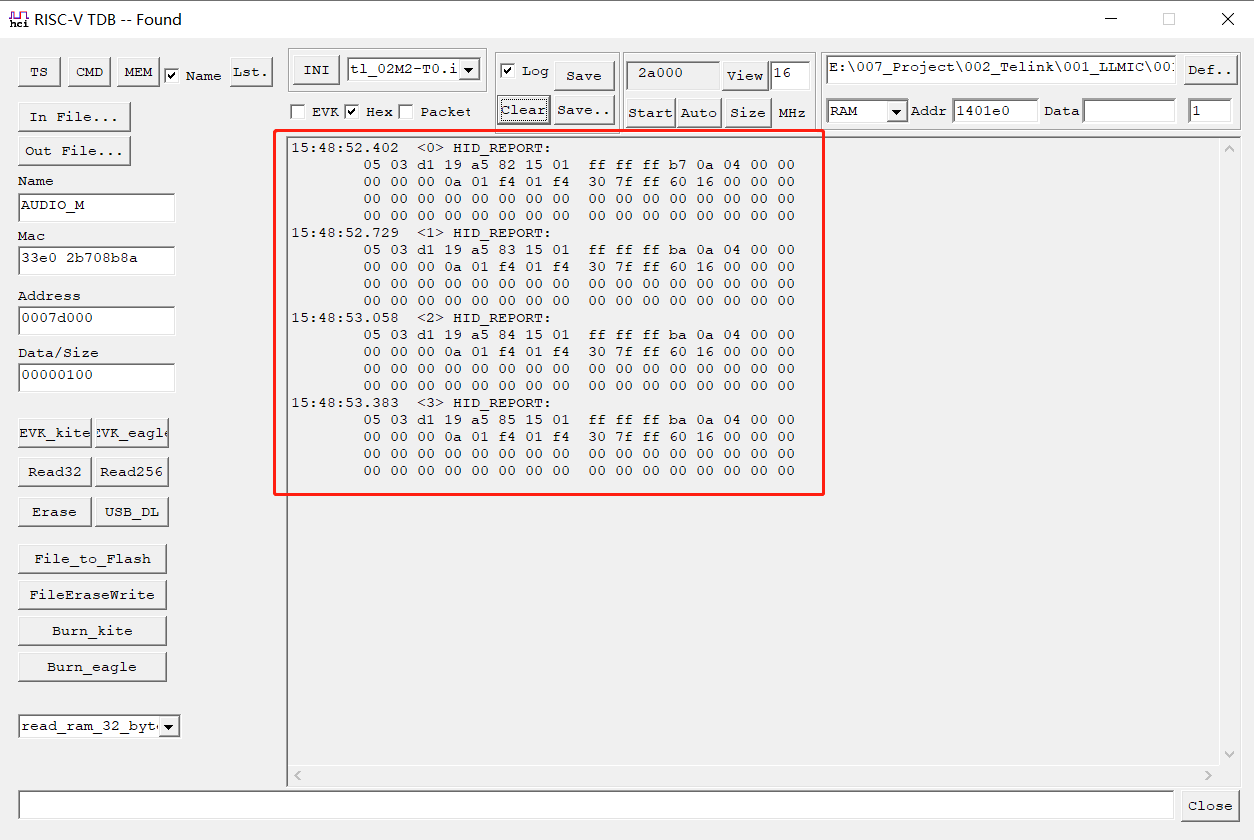The image size is (1254, 840).
Task: Toggle the Log checkbox
Action: [x=509, y=69]
